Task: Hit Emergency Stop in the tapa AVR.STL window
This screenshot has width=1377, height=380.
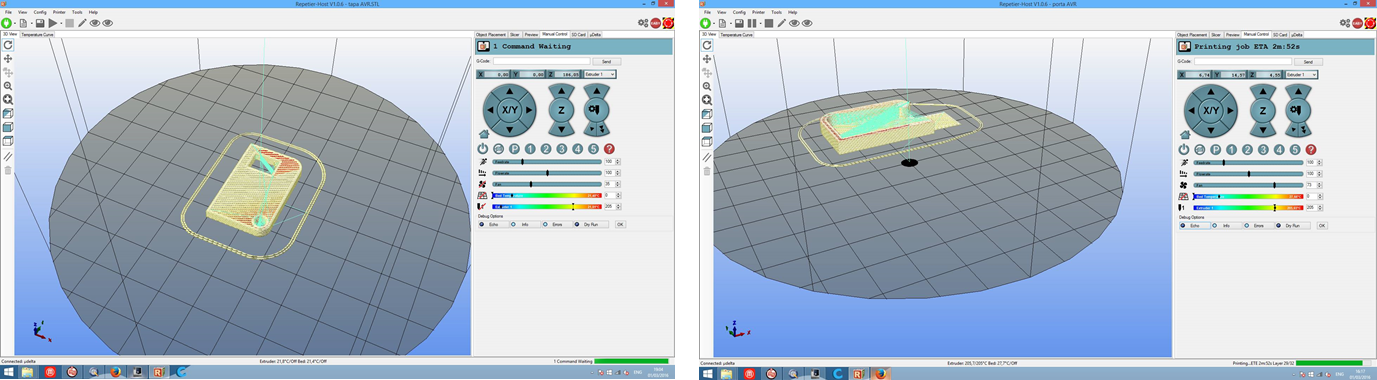Action: [668, 23]
